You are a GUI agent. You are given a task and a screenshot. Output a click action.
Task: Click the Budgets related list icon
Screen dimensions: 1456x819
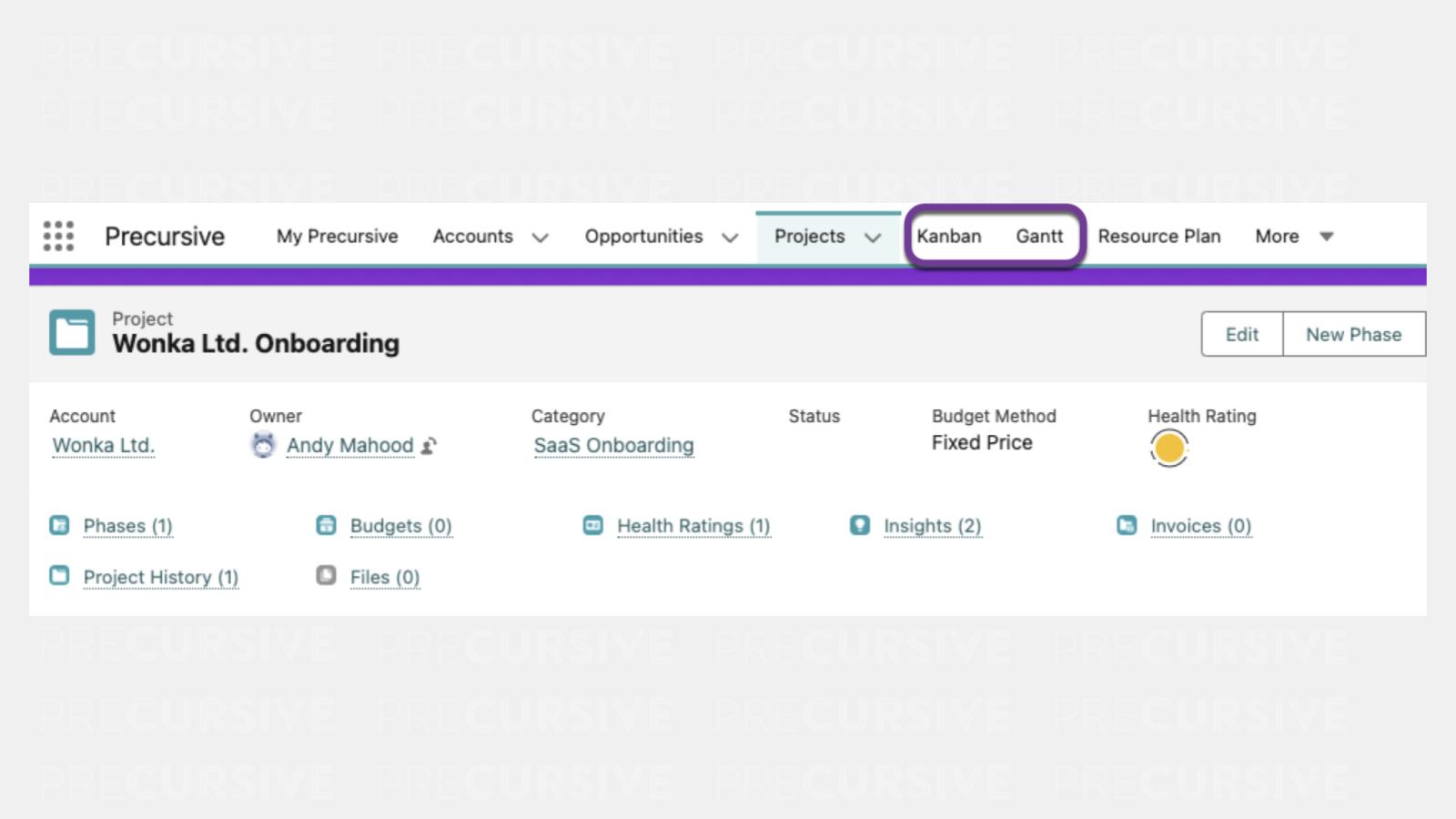[x=326, y=525]
